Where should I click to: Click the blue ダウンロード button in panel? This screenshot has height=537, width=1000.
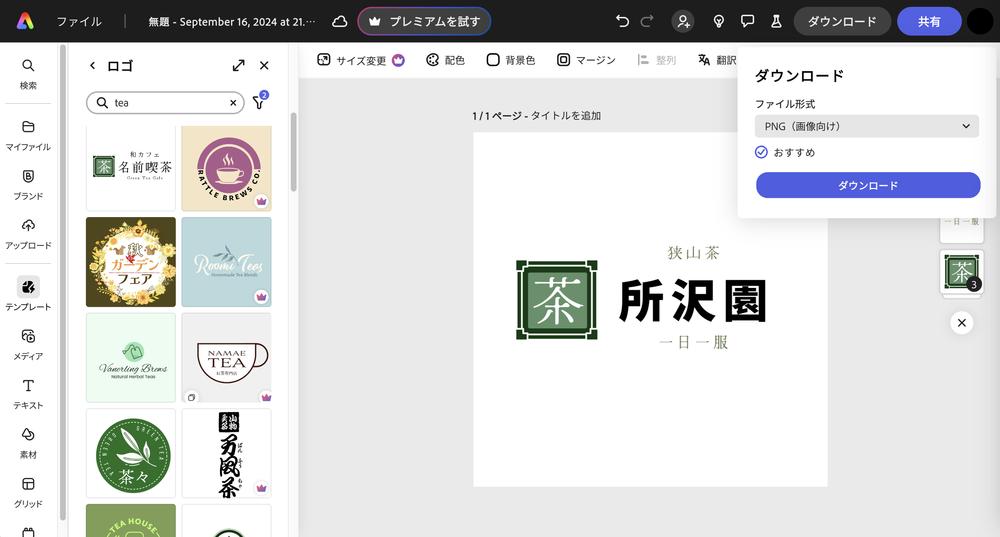pos(868,186)
